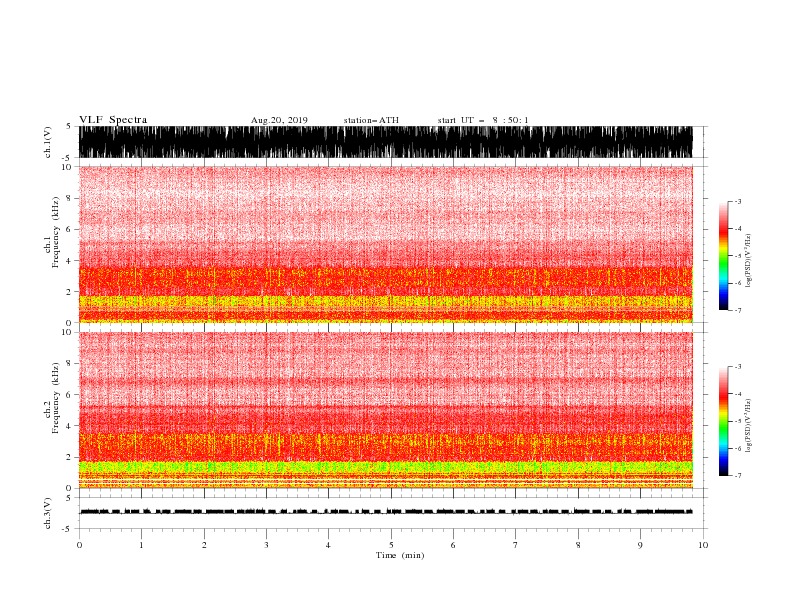Click time axis tick label "9"
The width and height of the screenshot is (792, 612).
[640, 545]
